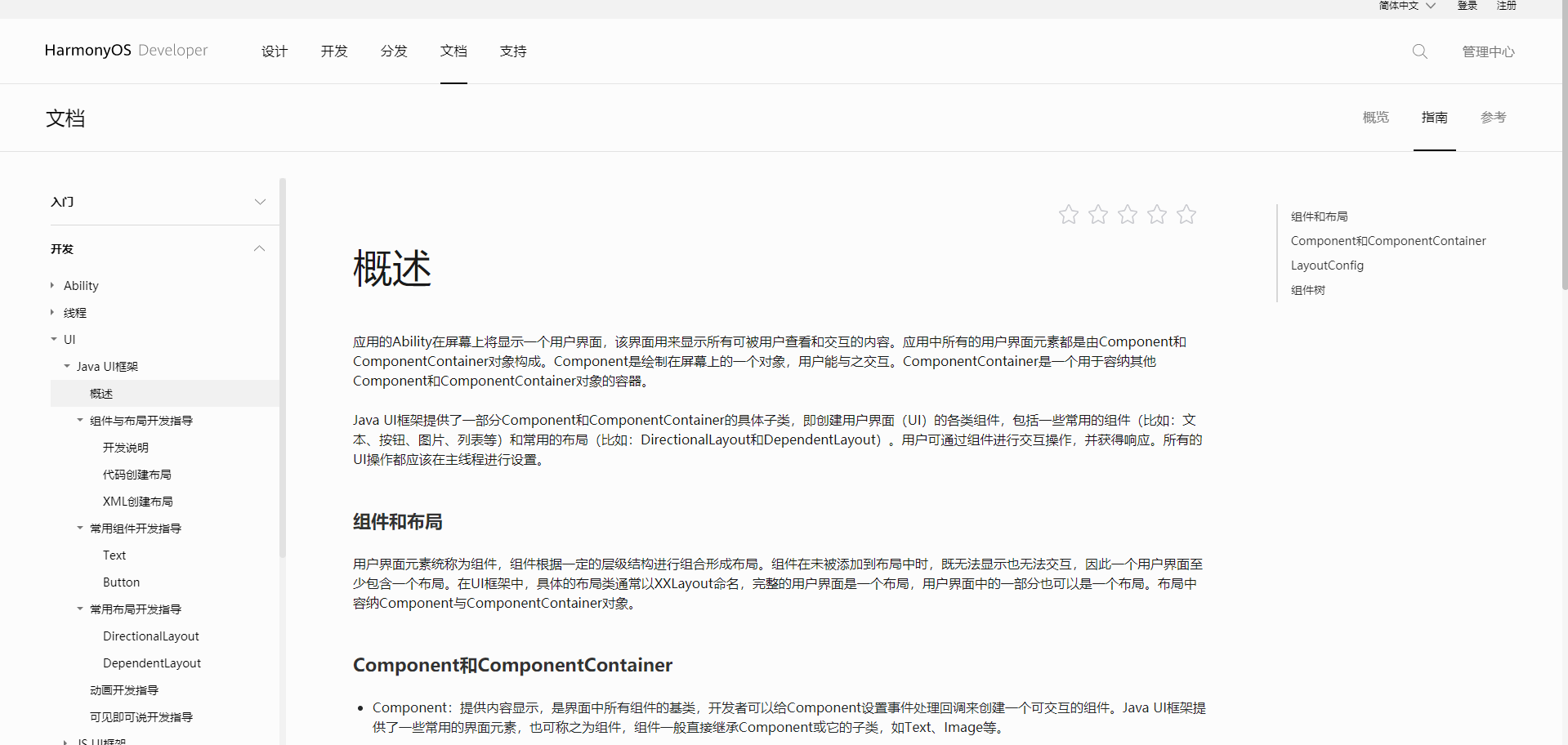Expand the Ability tree node

pyautogui.click(x=52, y=285)
